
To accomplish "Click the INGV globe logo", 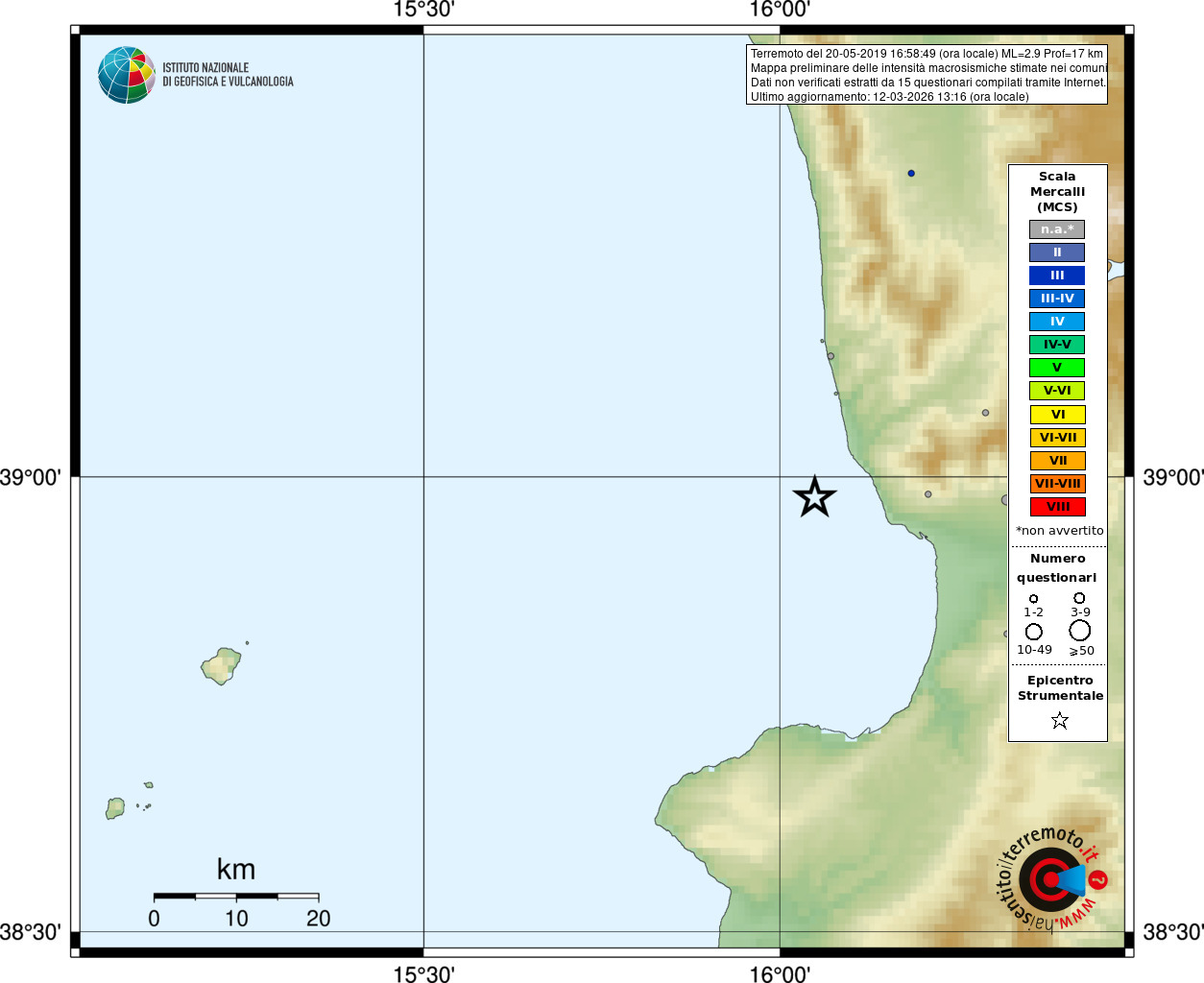I will [127, 75].
